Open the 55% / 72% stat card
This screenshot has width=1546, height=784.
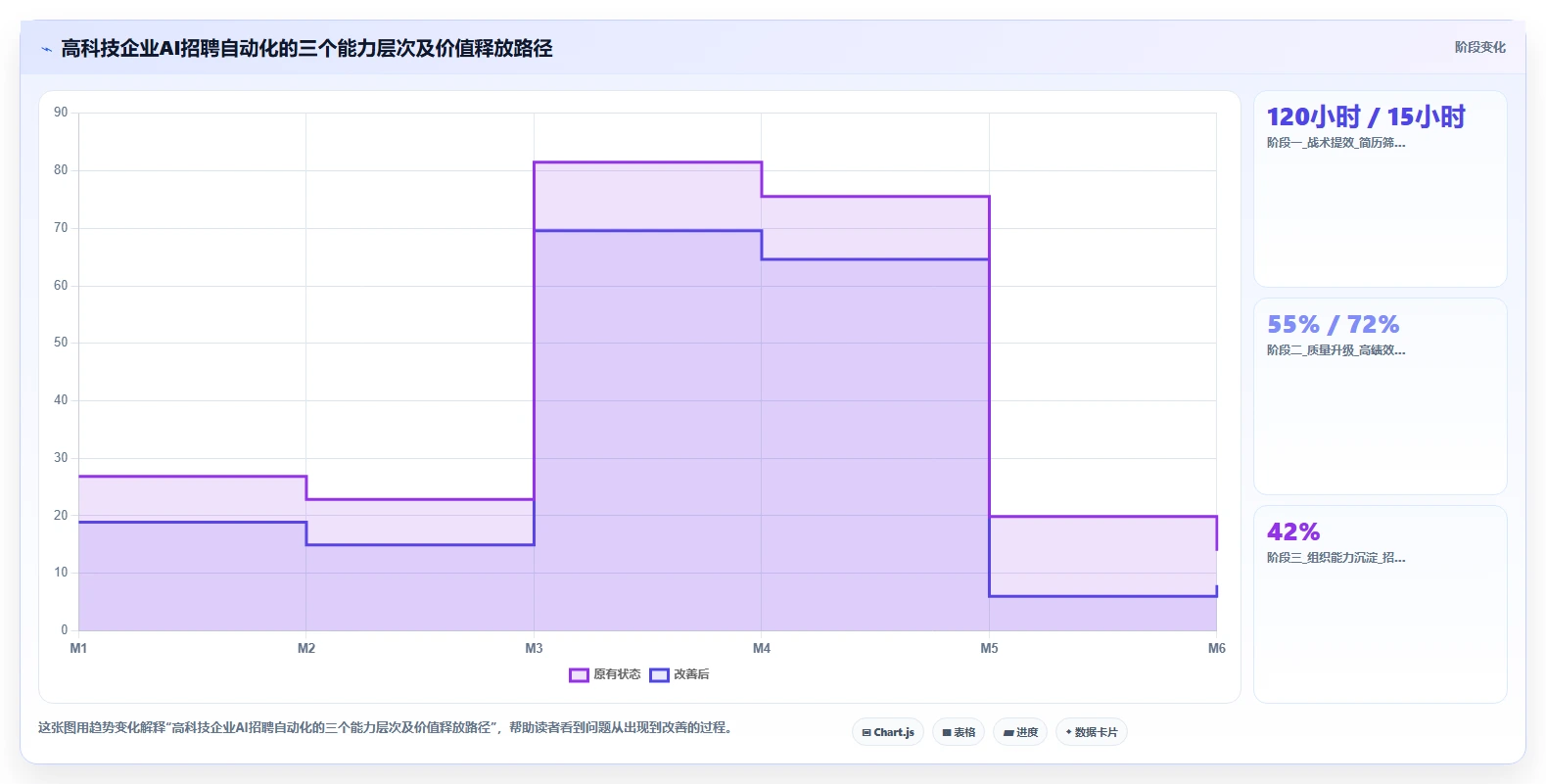click(1380, 396)
